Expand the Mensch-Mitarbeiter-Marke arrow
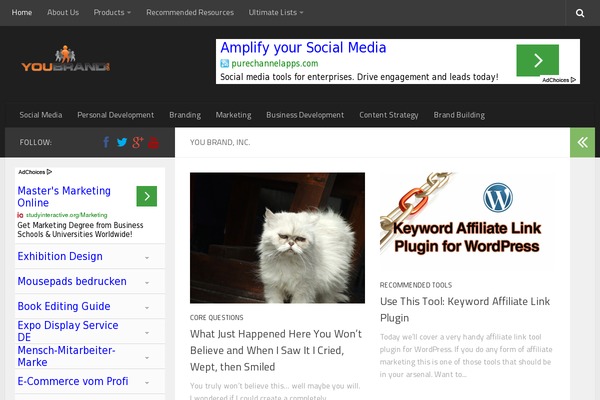Image resolution: width=600 pixels, height=400 pixels. click(x=147, y=358)
